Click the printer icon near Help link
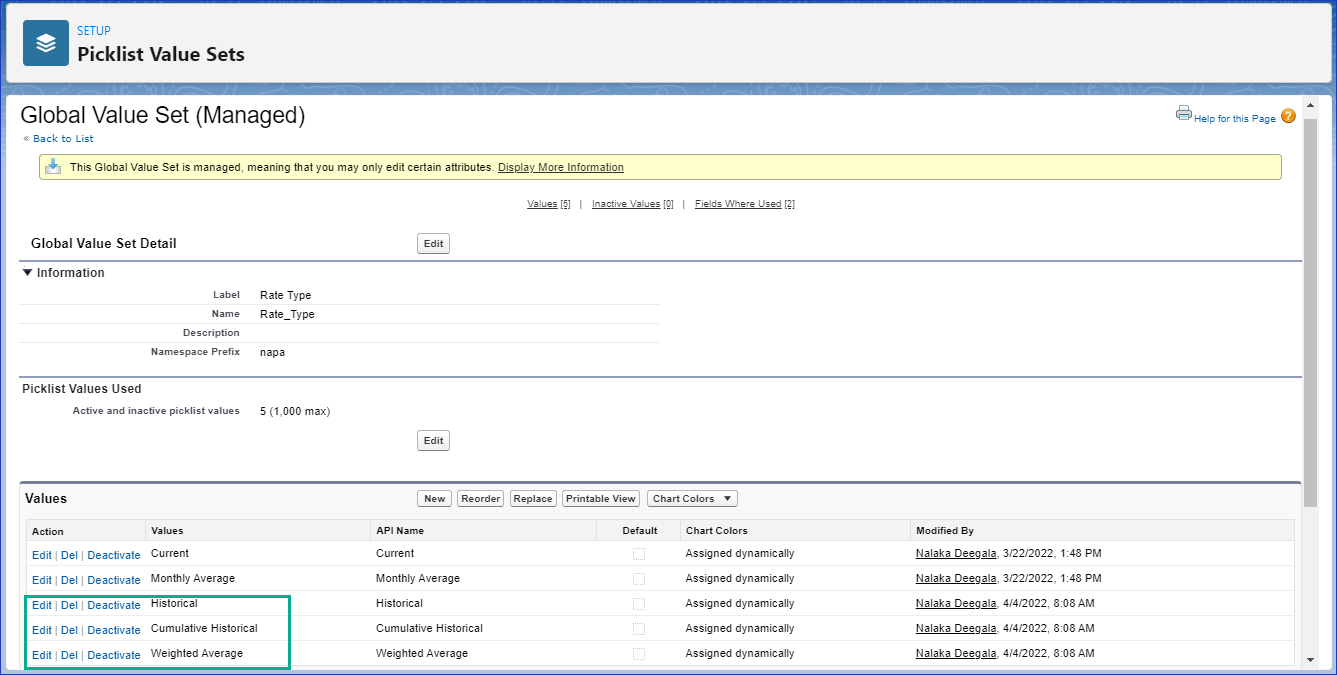1337x675 pixels. (x=1184, y=114)
